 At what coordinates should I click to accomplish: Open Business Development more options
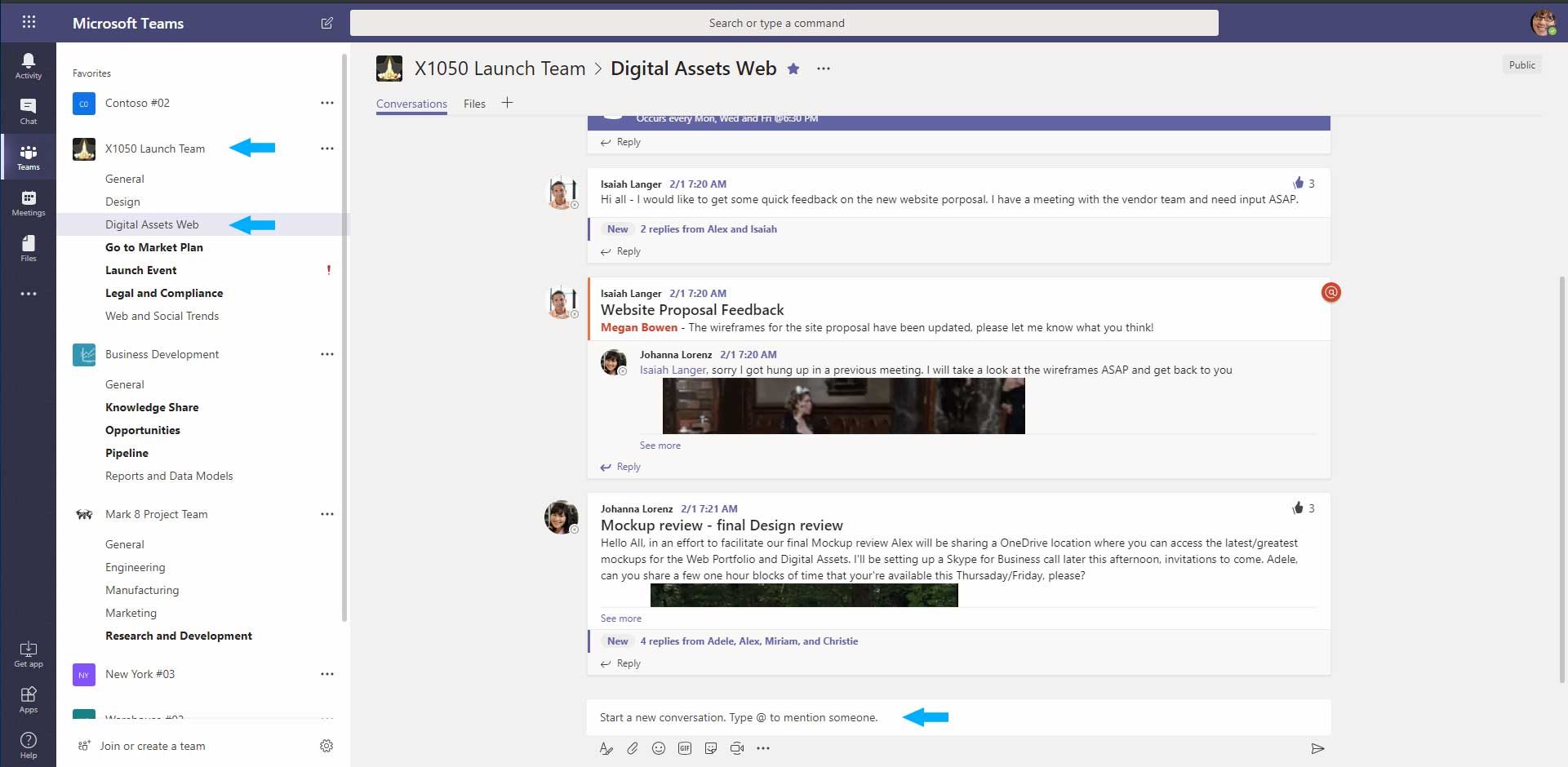tap(327, 354)
